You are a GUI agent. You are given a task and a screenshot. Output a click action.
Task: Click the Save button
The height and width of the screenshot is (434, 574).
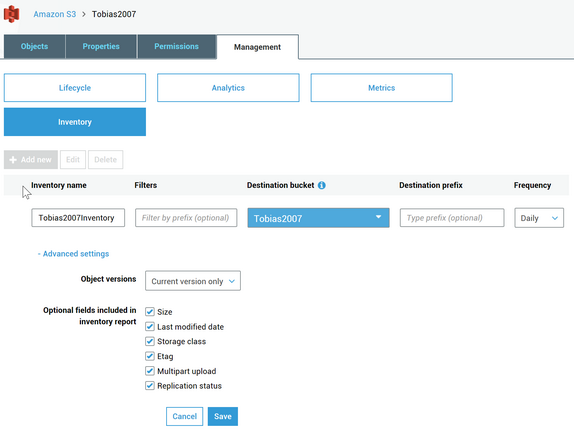[223, 416]
